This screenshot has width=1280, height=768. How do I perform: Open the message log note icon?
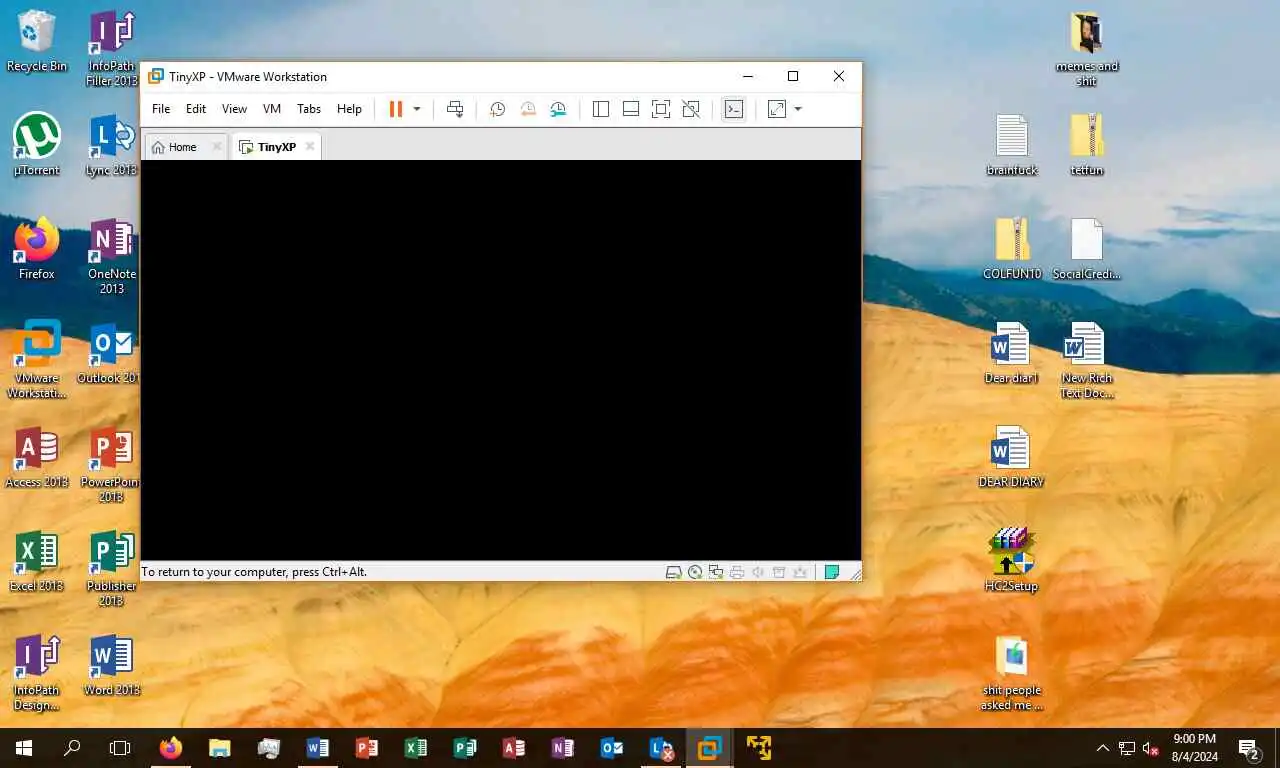tap(831, 572)
